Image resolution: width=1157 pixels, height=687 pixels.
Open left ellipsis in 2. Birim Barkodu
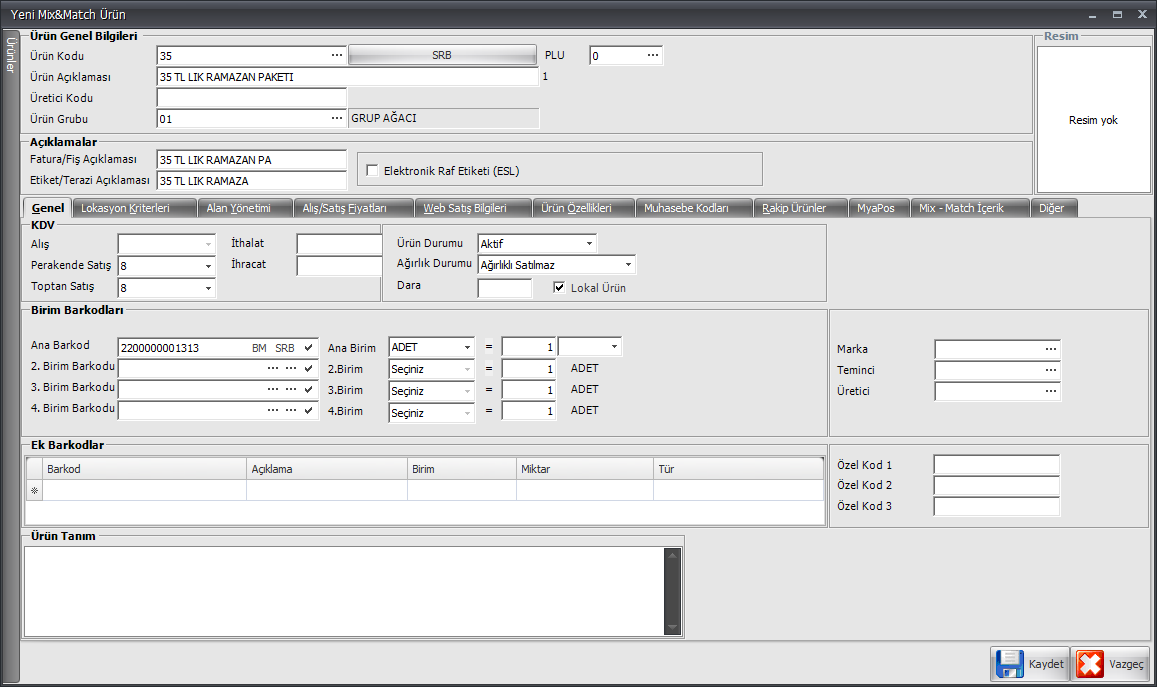273,368
